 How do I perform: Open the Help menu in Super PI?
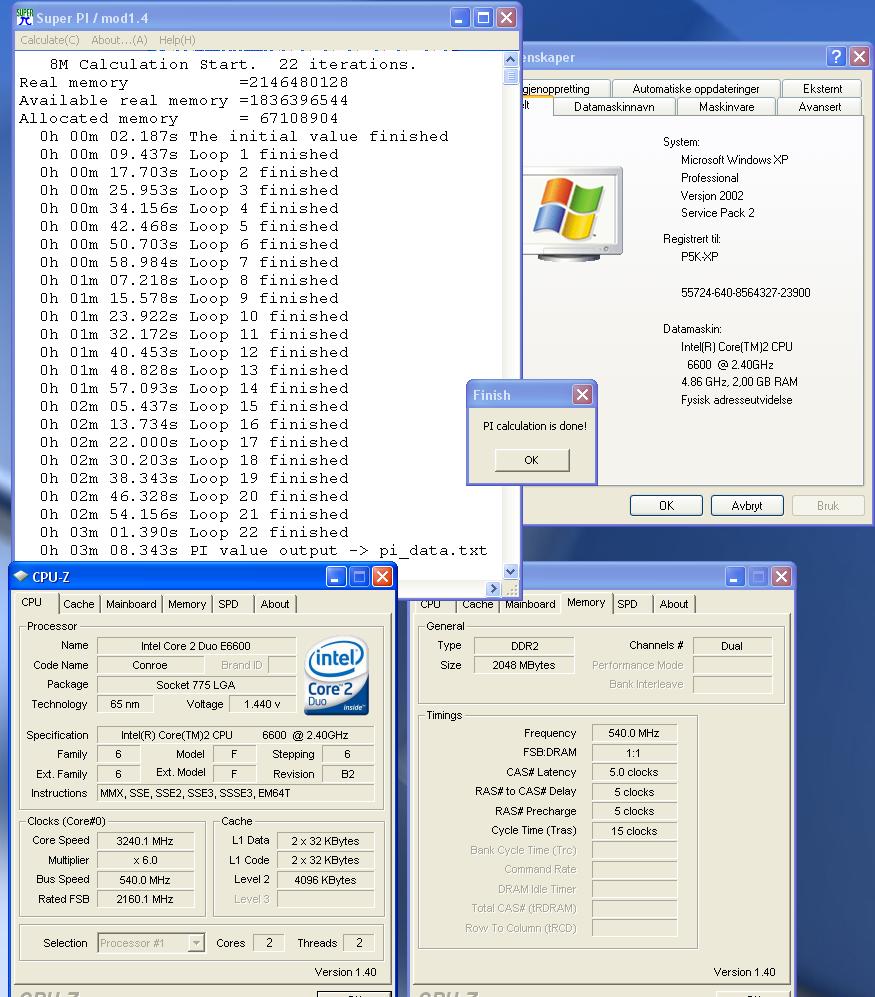[177, 40]
